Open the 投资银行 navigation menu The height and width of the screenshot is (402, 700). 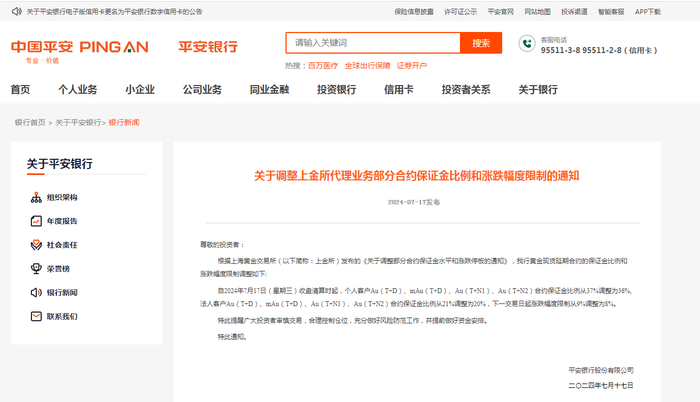tap(337, 90)
